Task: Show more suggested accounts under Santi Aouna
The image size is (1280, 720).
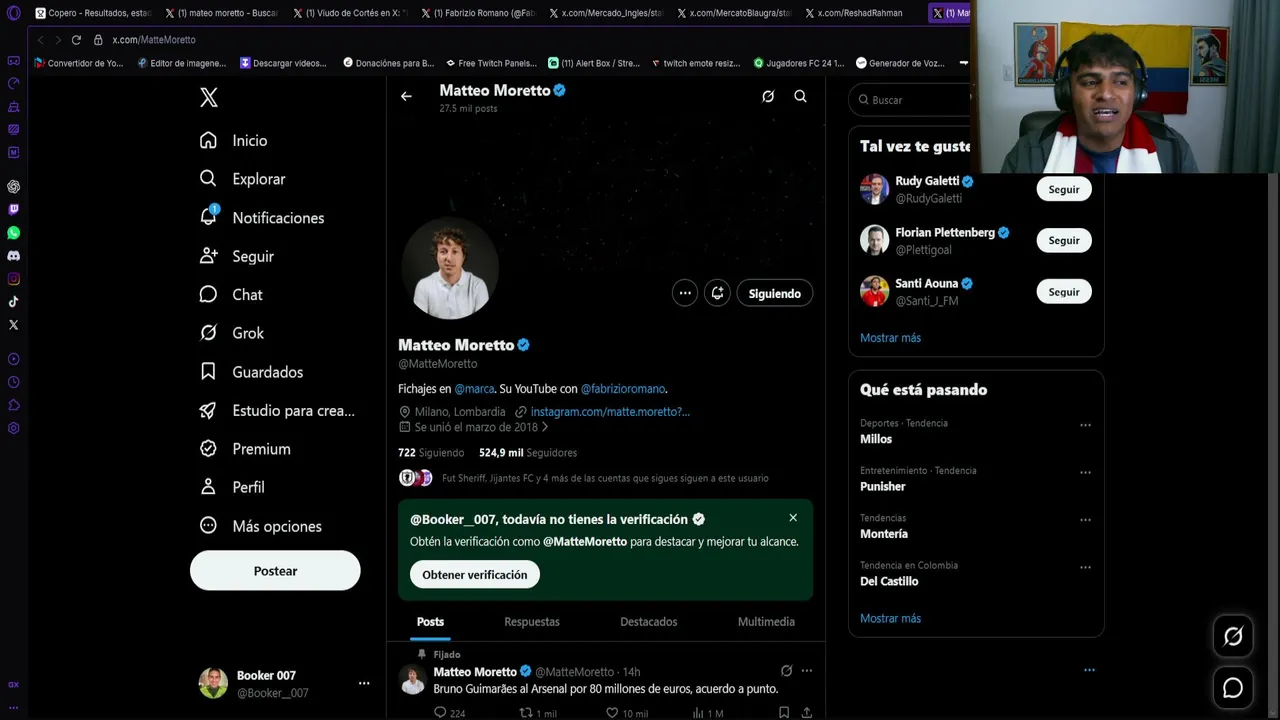Action: coord(890,338)
